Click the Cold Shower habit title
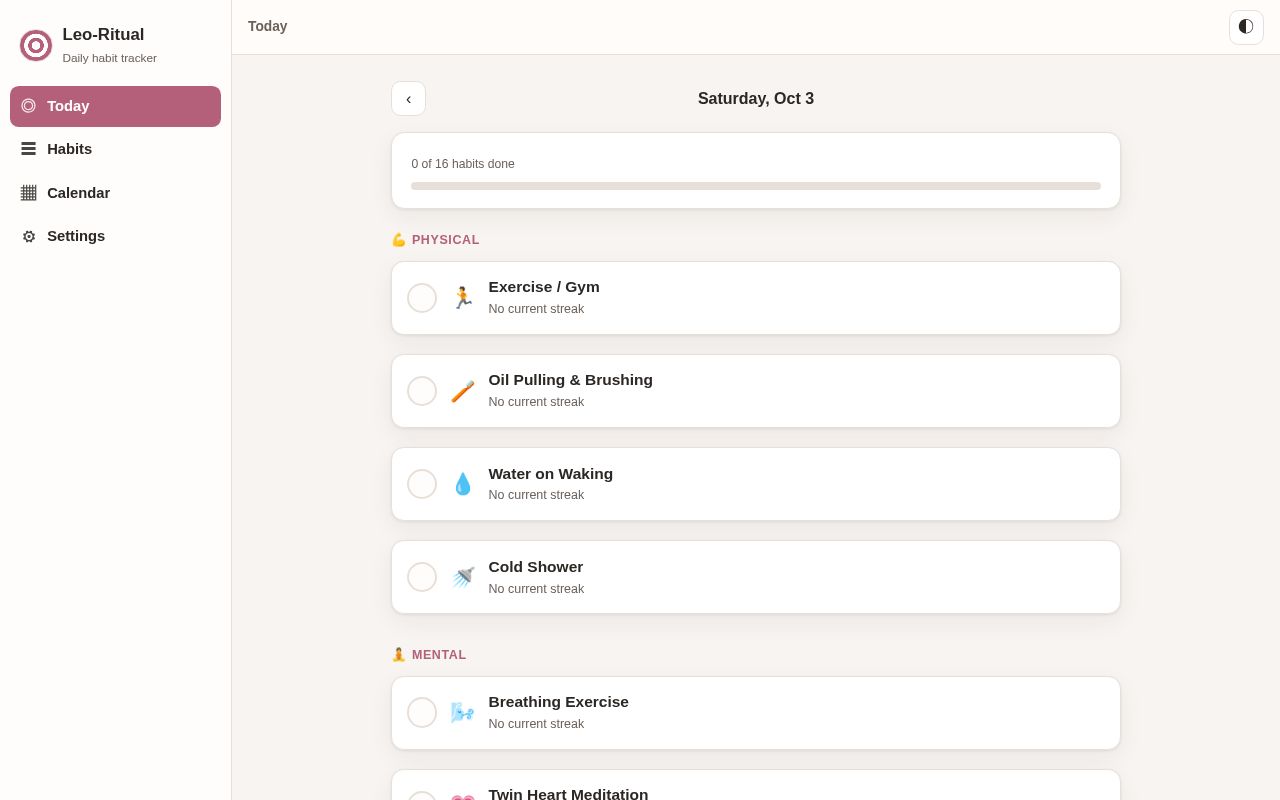This screenshot has width=1280, height=800. (x=536, y=567)
